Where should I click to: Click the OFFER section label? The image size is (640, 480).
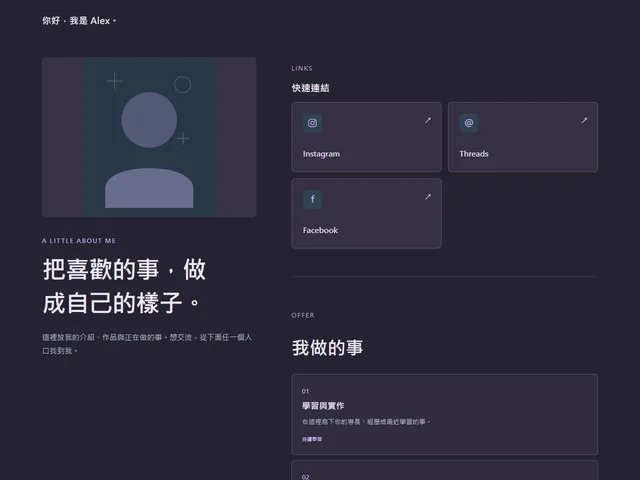[x=303, y=315]
